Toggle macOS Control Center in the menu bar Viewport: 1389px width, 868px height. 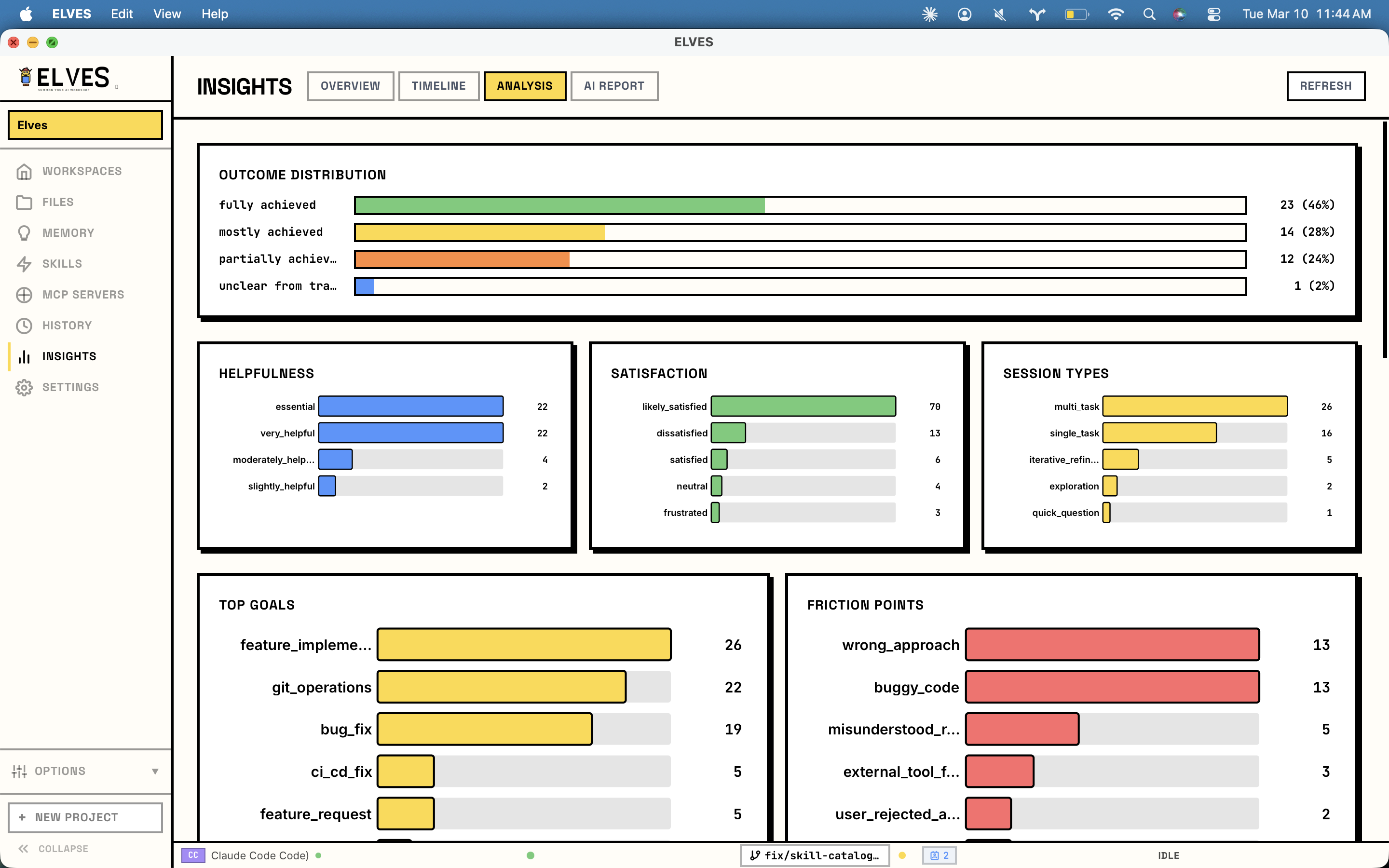click(1213, 14)
